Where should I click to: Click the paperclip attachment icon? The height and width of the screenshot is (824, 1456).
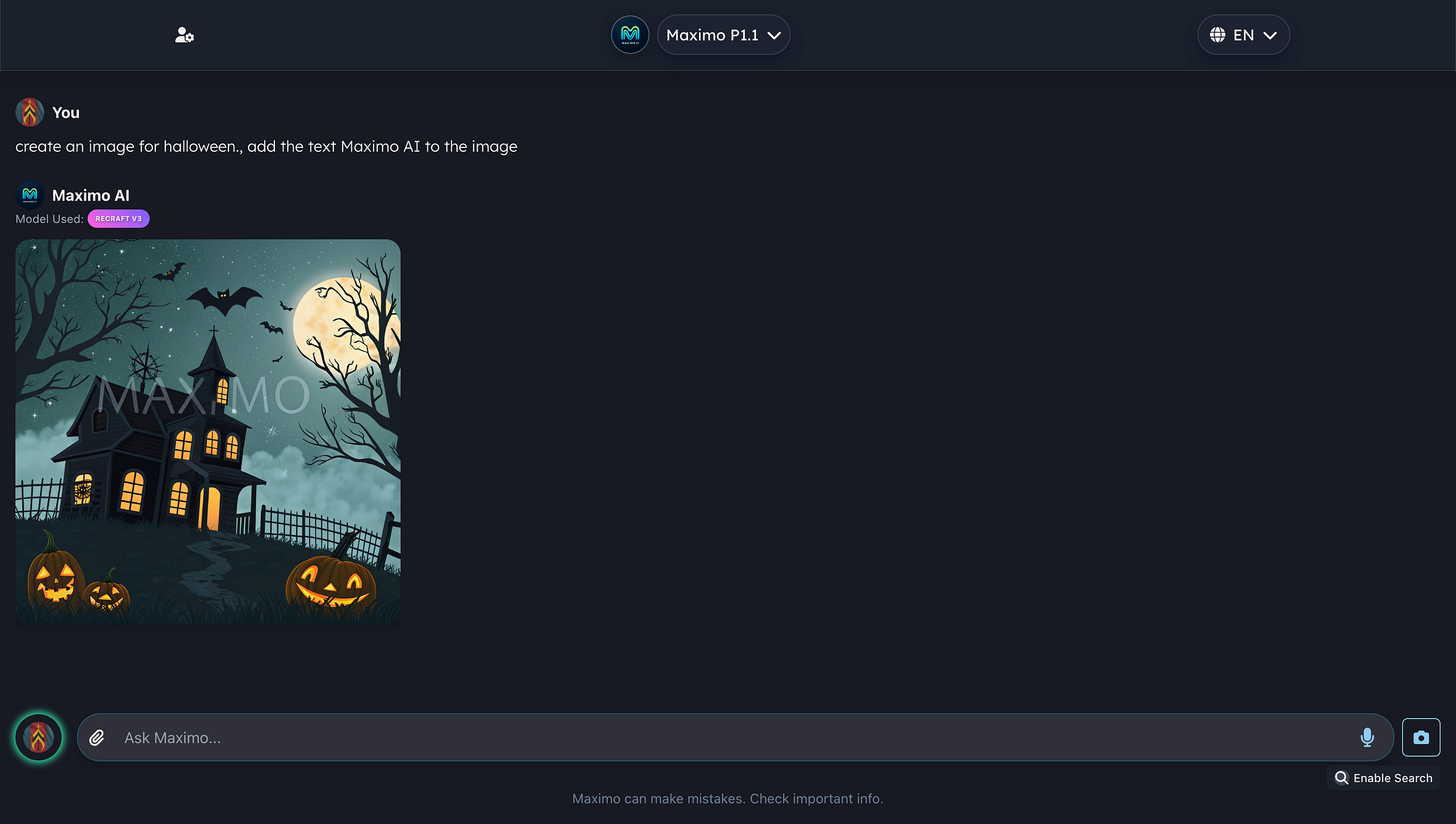tap(97, 737)
